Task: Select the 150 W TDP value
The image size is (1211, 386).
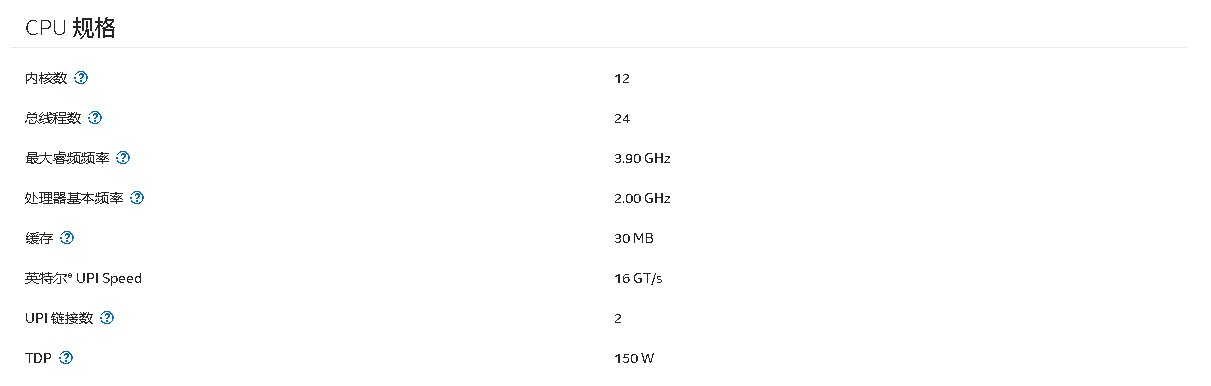Action: (x=635, y=358)
